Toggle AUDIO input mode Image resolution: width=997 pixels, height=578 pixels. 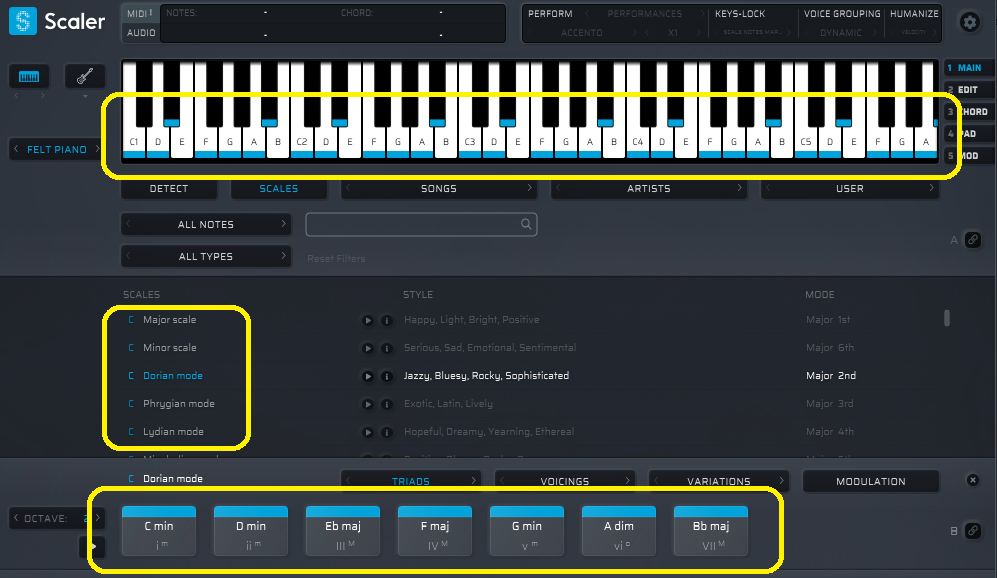pos(140,32)
